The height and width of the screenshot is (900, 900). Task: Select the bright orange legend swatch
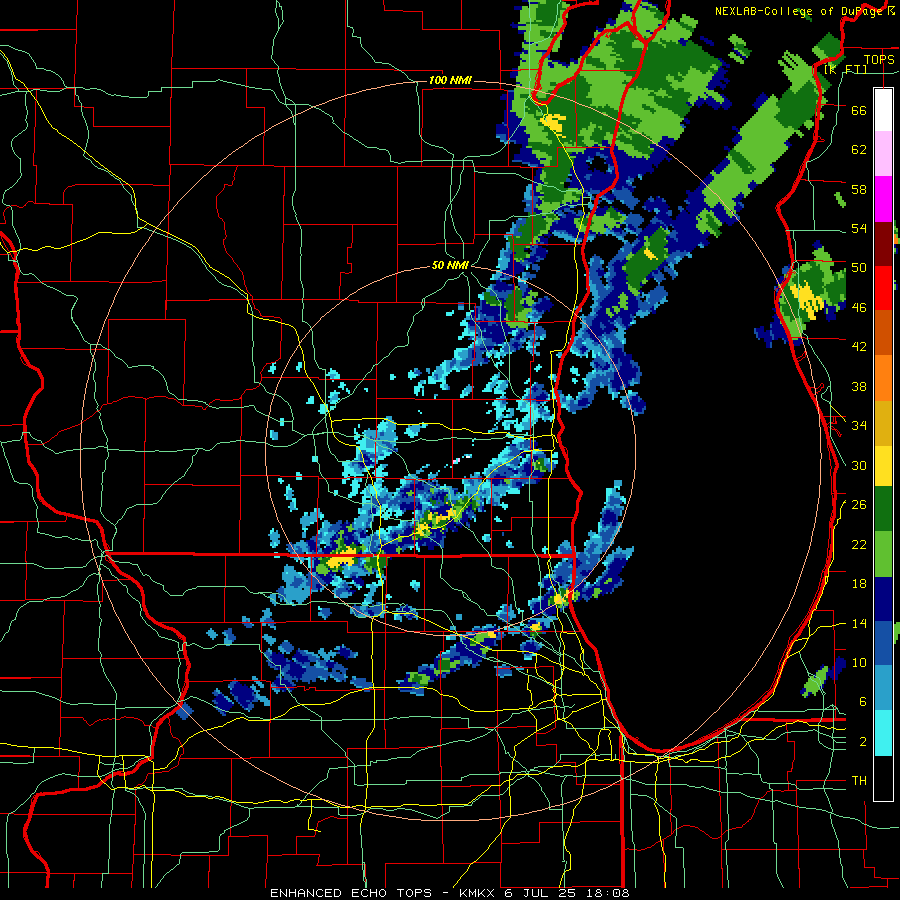pyautogui.click(x=883, y=377)
